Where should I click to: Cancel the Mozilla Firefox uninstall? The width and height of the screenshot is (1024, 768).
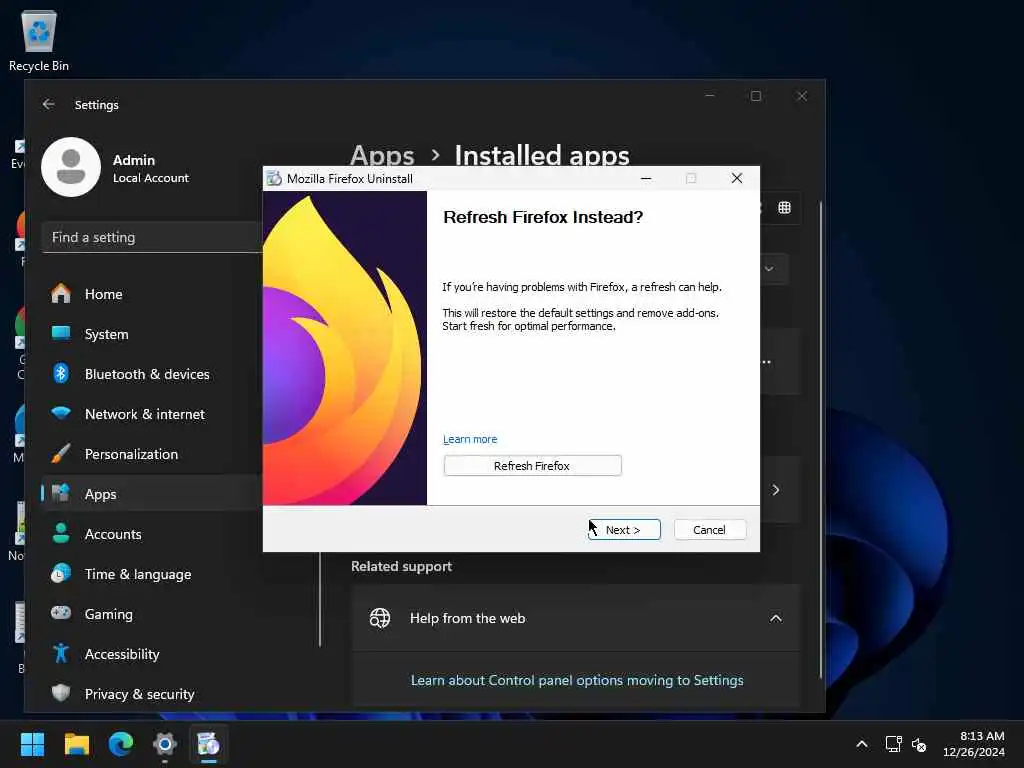coord(709,530)
